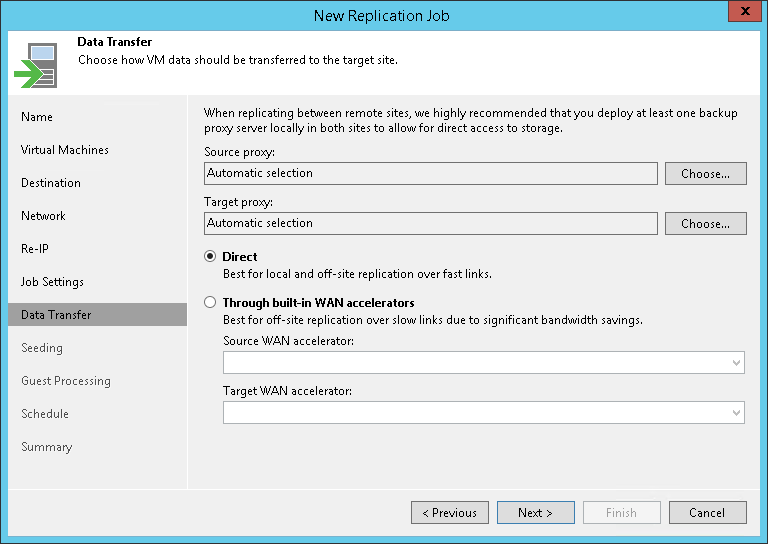The width and height of the screenshot is (768, 544).
Task: Select the Data Transfer step
Action: [x=56, y=315]
